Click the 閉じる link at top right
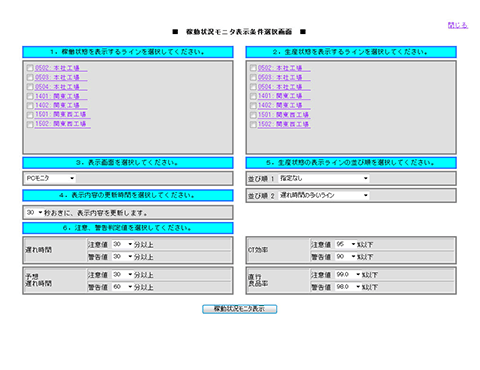This screenshot has width=480, height=370. pos(458,25)
